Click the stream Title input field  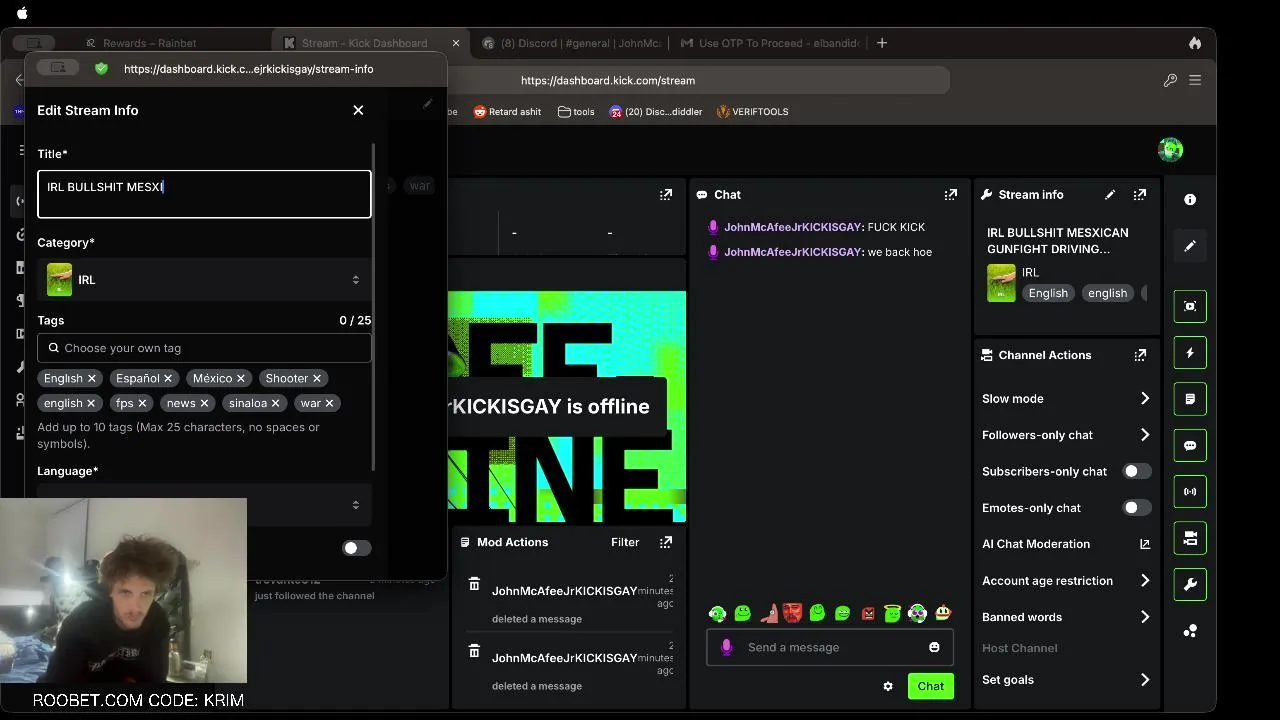[x=204, y=194]
